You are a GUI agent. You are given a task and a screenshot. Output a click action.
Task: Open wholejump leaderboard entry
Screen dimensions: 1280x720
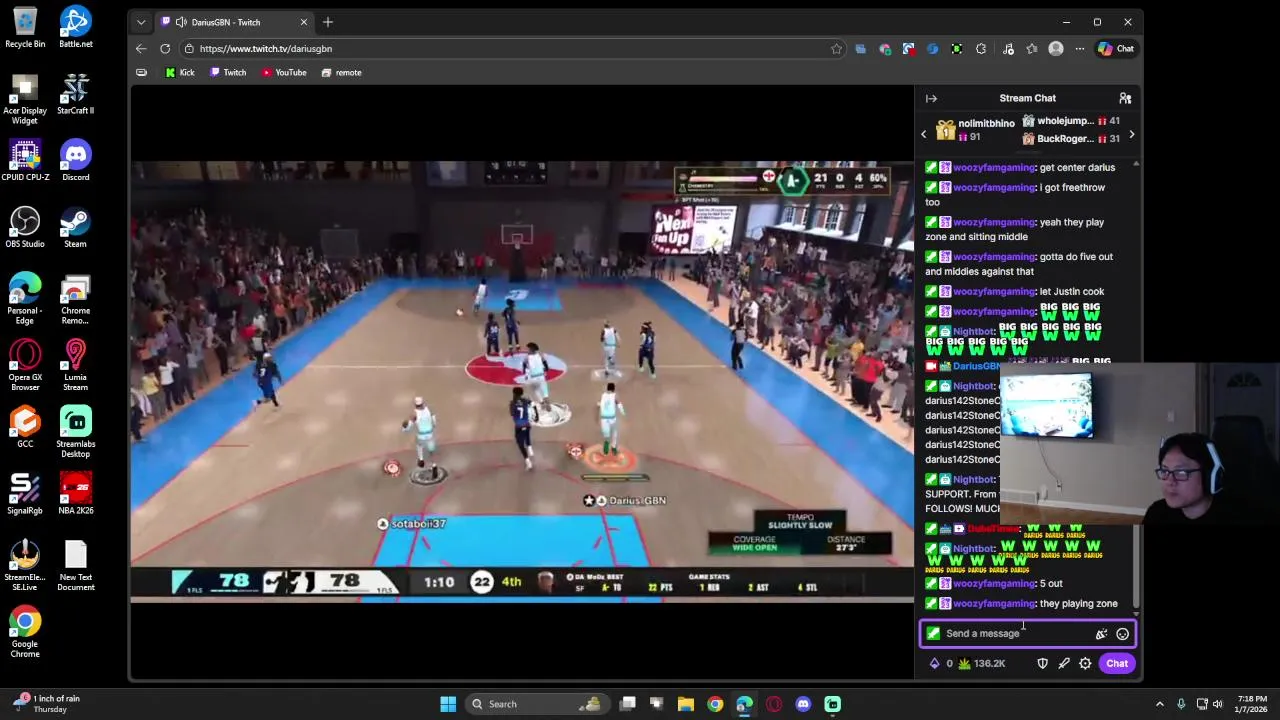1071,121
